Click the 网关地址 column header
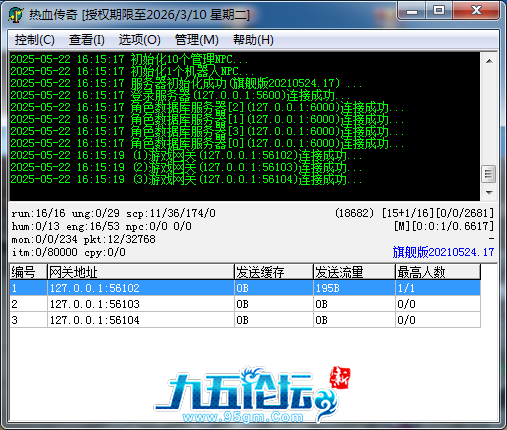 click(x=141, y=272)
